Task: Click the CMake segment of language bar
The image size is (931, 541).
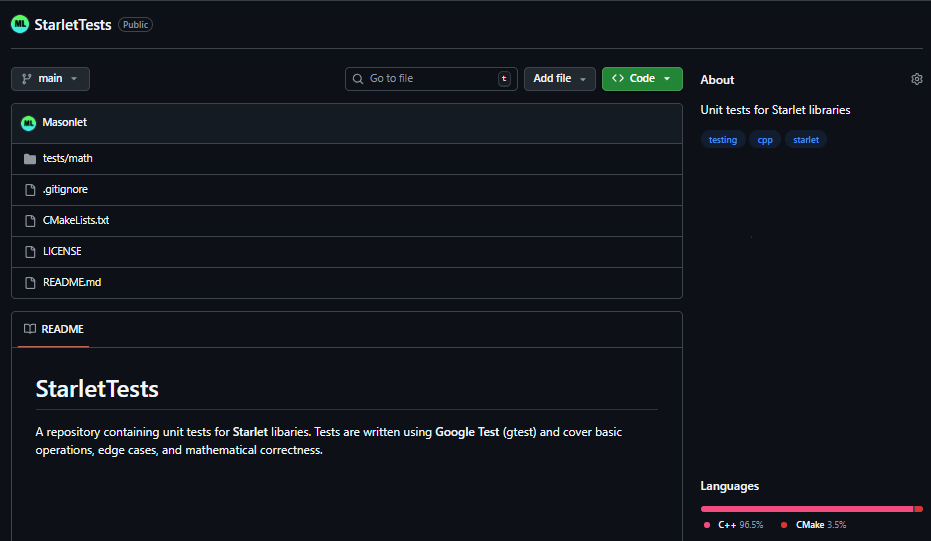Action: pos(919,509)
